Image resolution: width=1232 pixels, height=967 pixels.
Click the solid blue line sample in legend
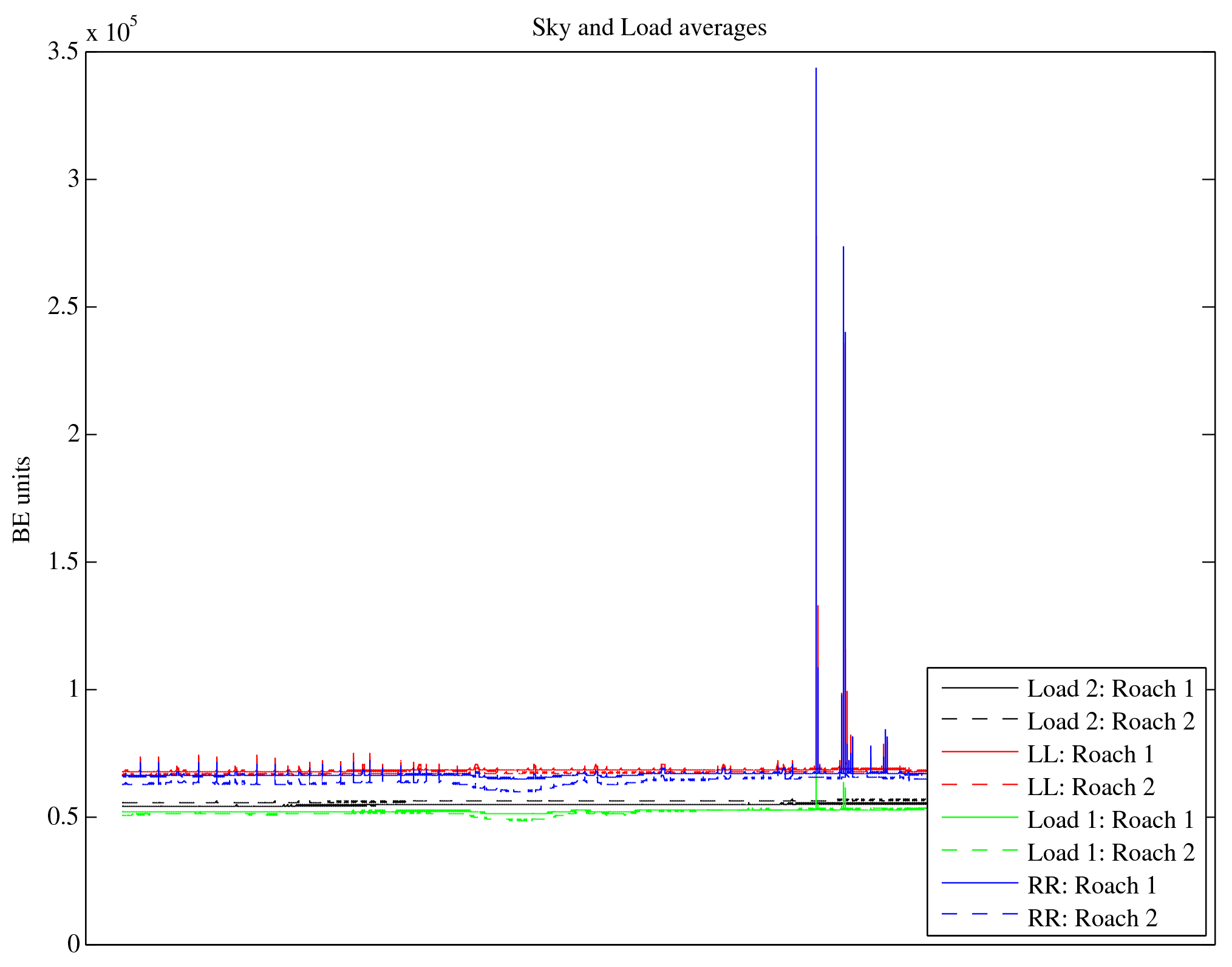click(979, 883)
